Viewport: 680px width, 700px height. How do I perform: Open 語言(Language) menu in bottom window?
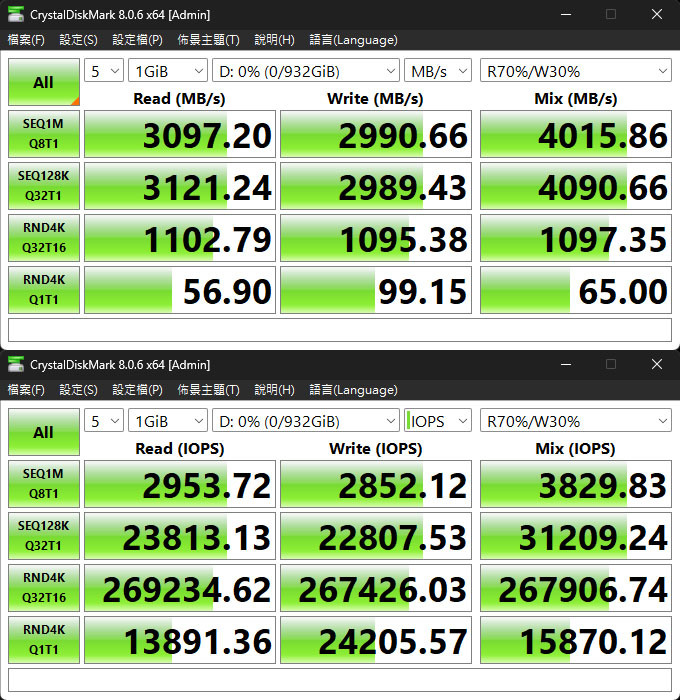point(354,390)
